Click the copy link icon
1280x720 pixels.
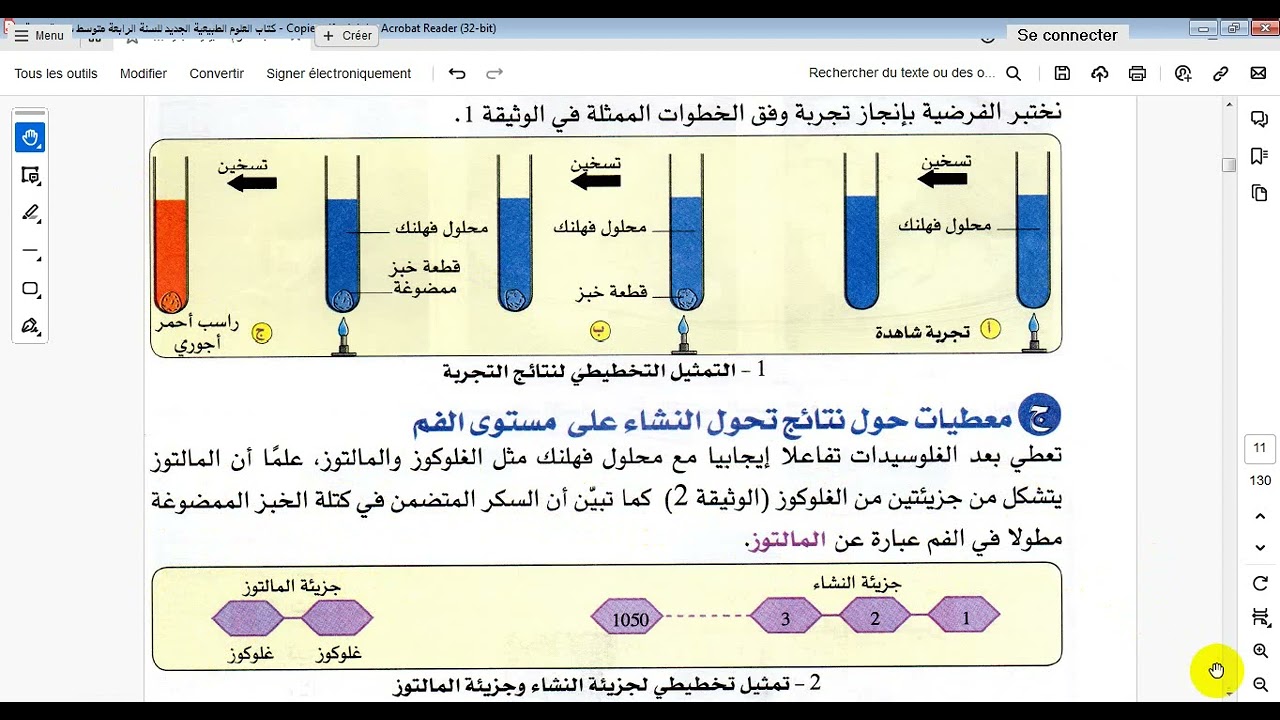[x=1221, y=74]
